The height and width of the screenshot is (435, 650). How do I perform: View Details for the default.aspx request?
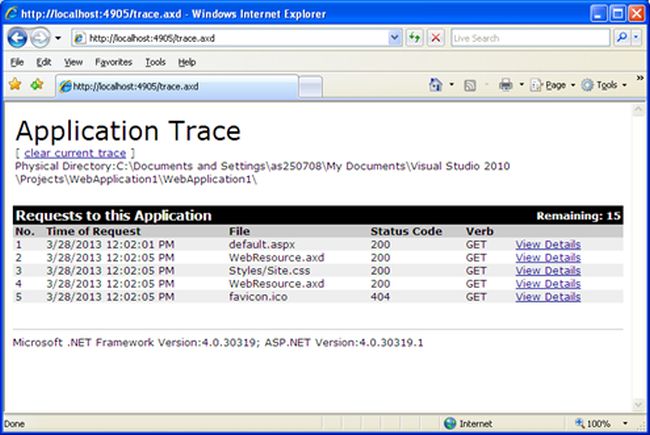[547, 244]
